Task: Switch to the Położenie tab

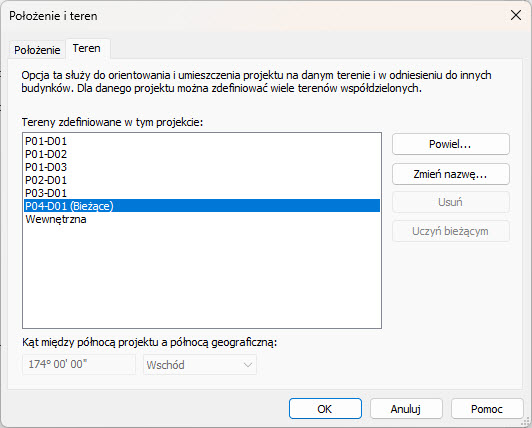Action: [37, 50]
